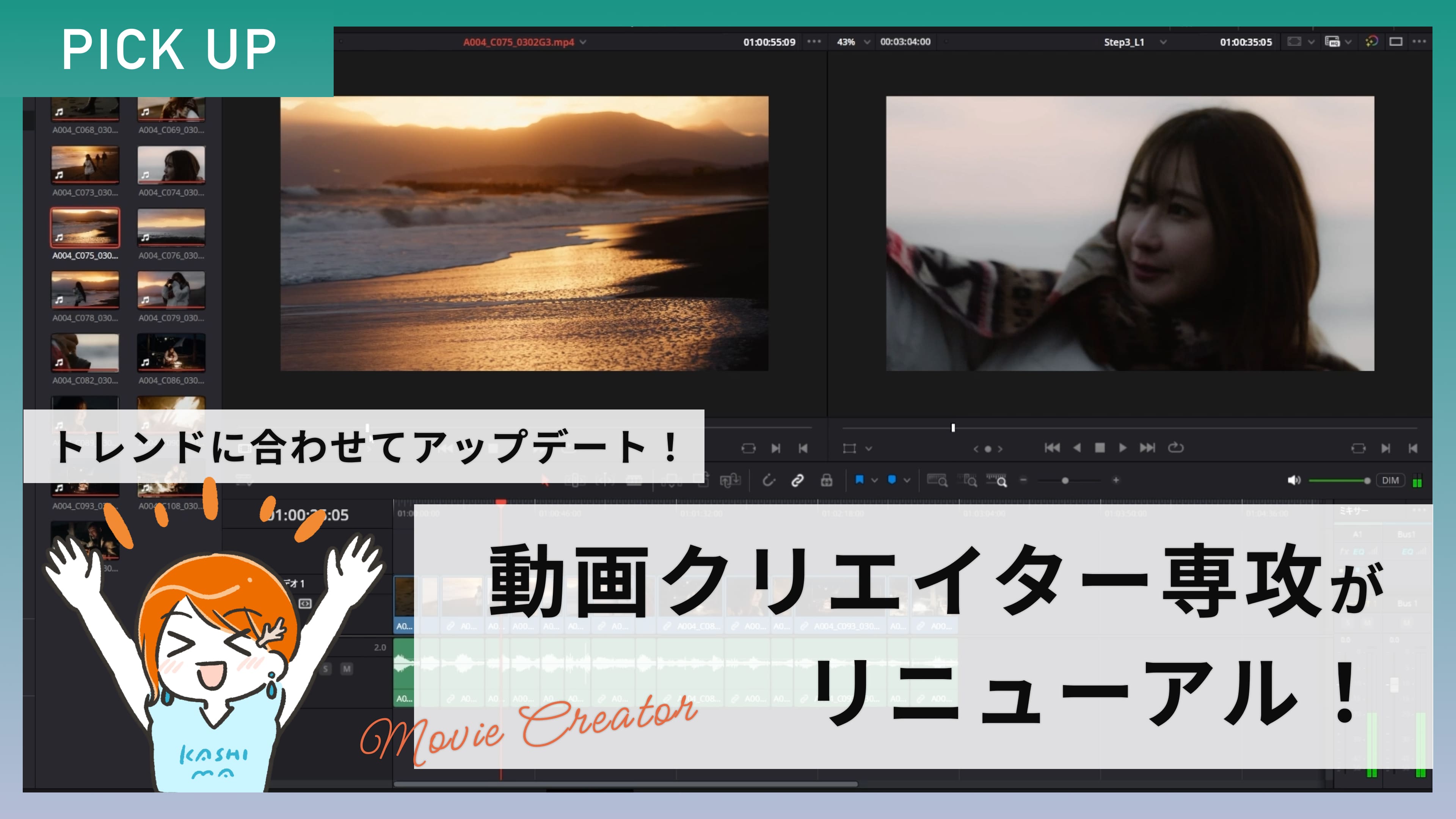Image resolution: width=1456 pixels, height=819 pixels.
Task: Set Mark In on timeline viewer
Action: point(1386,448)
